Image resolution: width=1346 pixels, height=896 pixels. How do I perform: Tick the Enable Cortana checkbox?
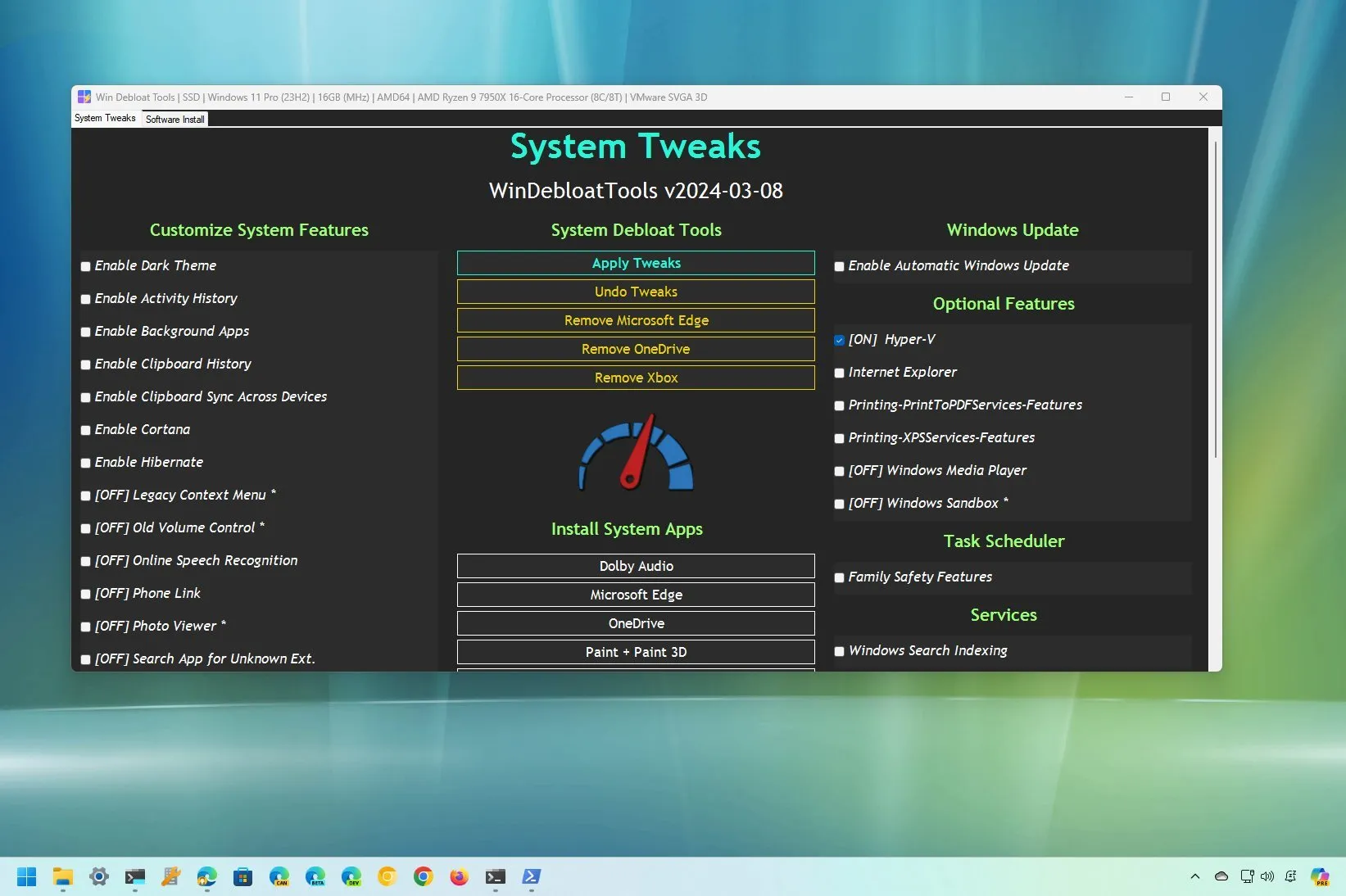click(85, 430)
